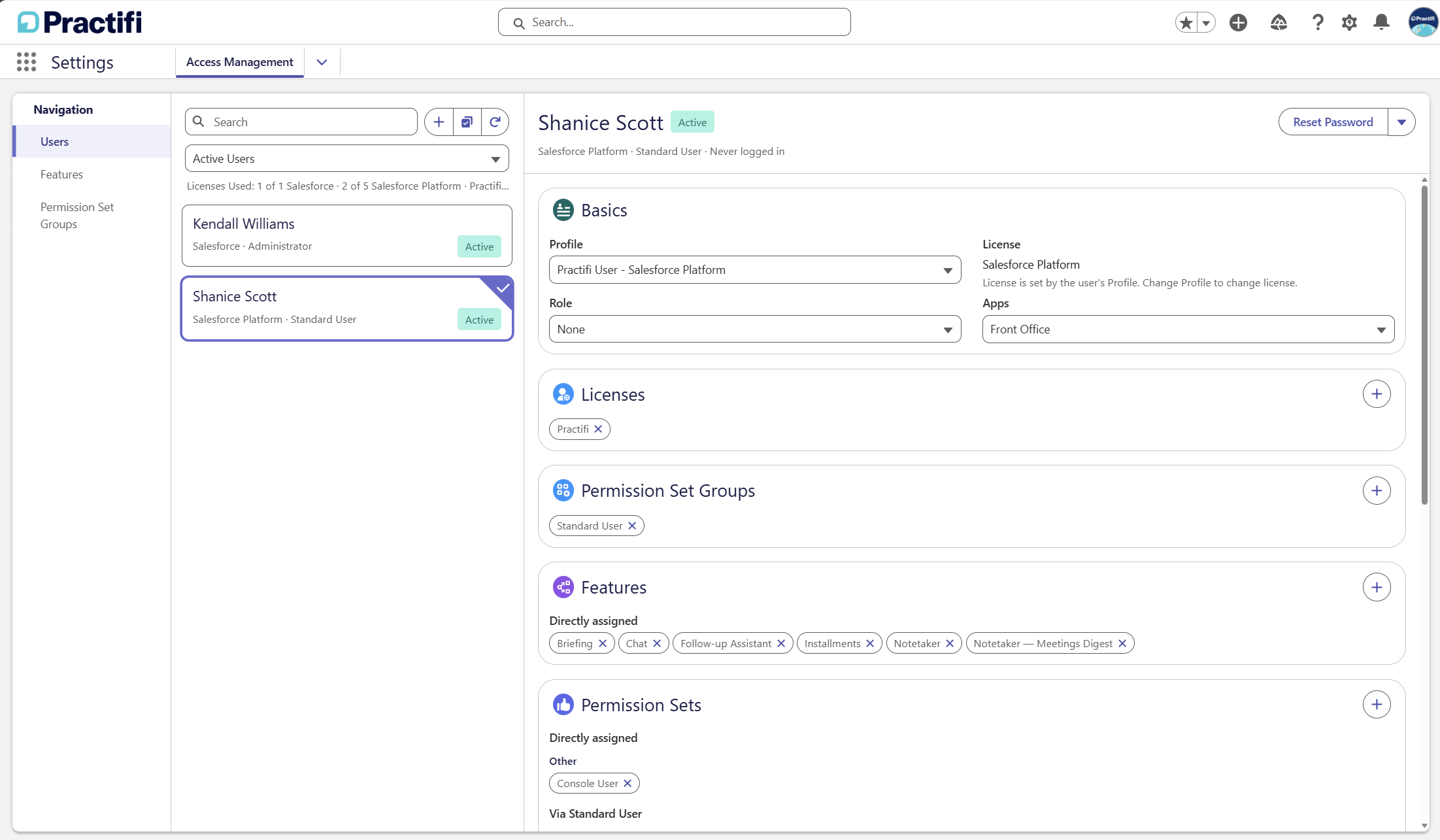This screenshot has width=1440, height=840.
Task: Refresh the users list
Action: [x=495, y=122]
